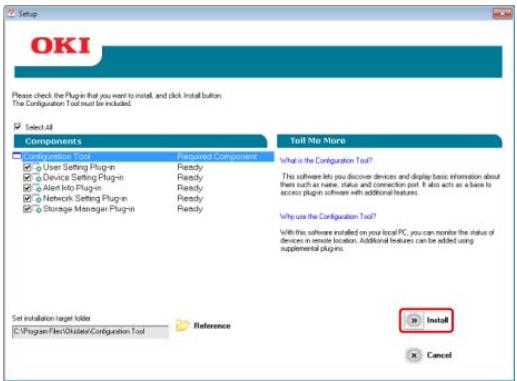Uncheck the User Setting Plug-in checkbox
This screenshot has height=381, width=517.
pyautogui.click(x=27, y=167)
